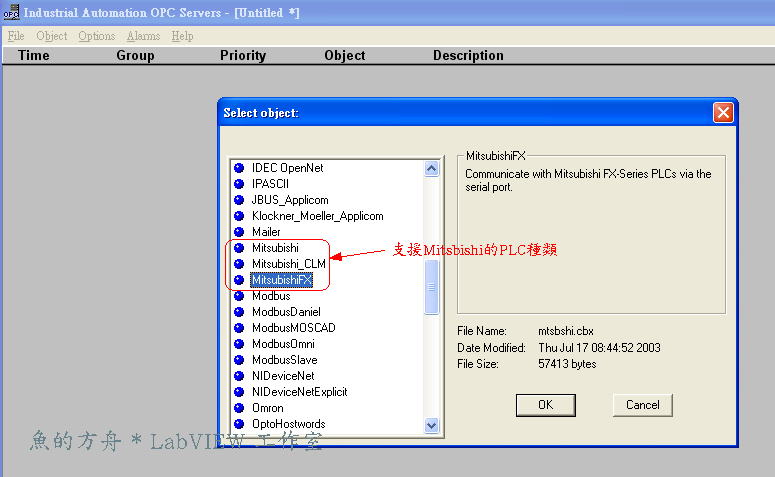The image size is (775, 477).
Task: Click the blue icon beside Klockner_Moeller_Applicom
Action: (239, 216)
